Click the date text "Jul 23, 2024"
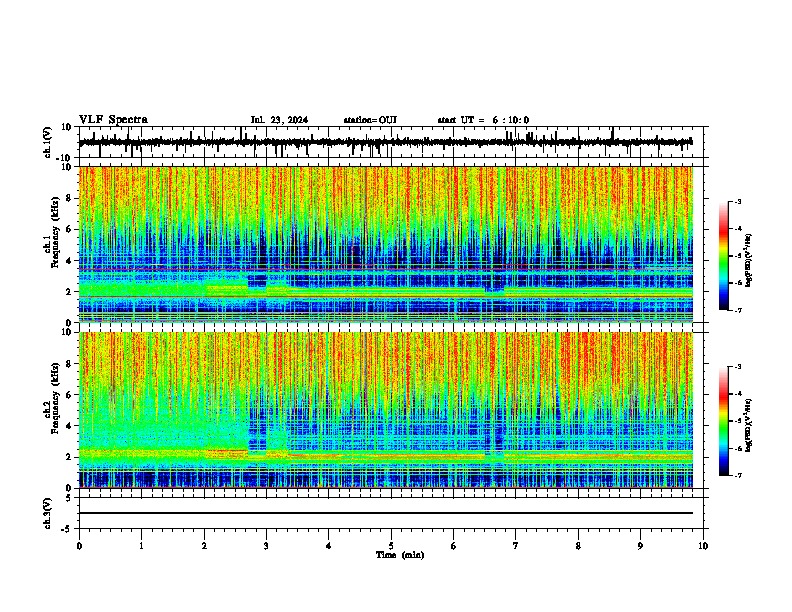Viewport: 792px width, 612px height. 279,120
